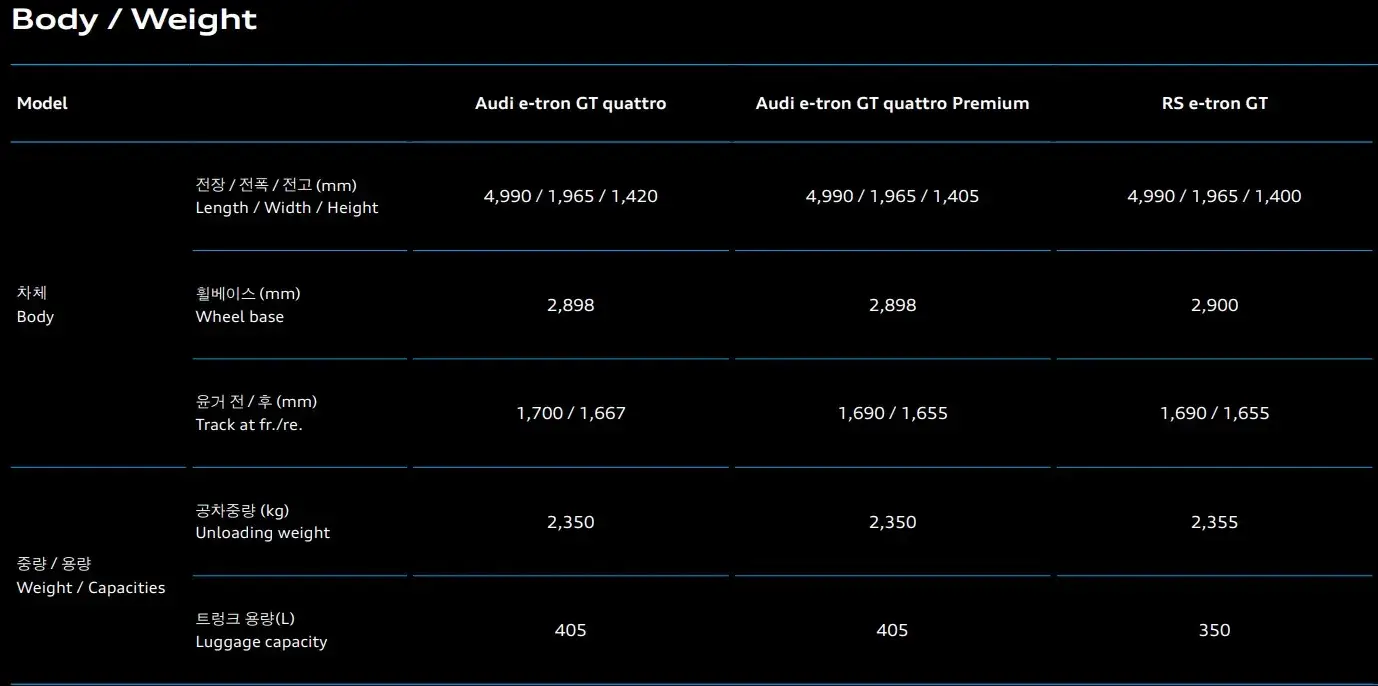1378x686 pixels.
Task: Select dimensions value 4,990 / 1,965 / 1,405
Action: click(x=892, y=196)
